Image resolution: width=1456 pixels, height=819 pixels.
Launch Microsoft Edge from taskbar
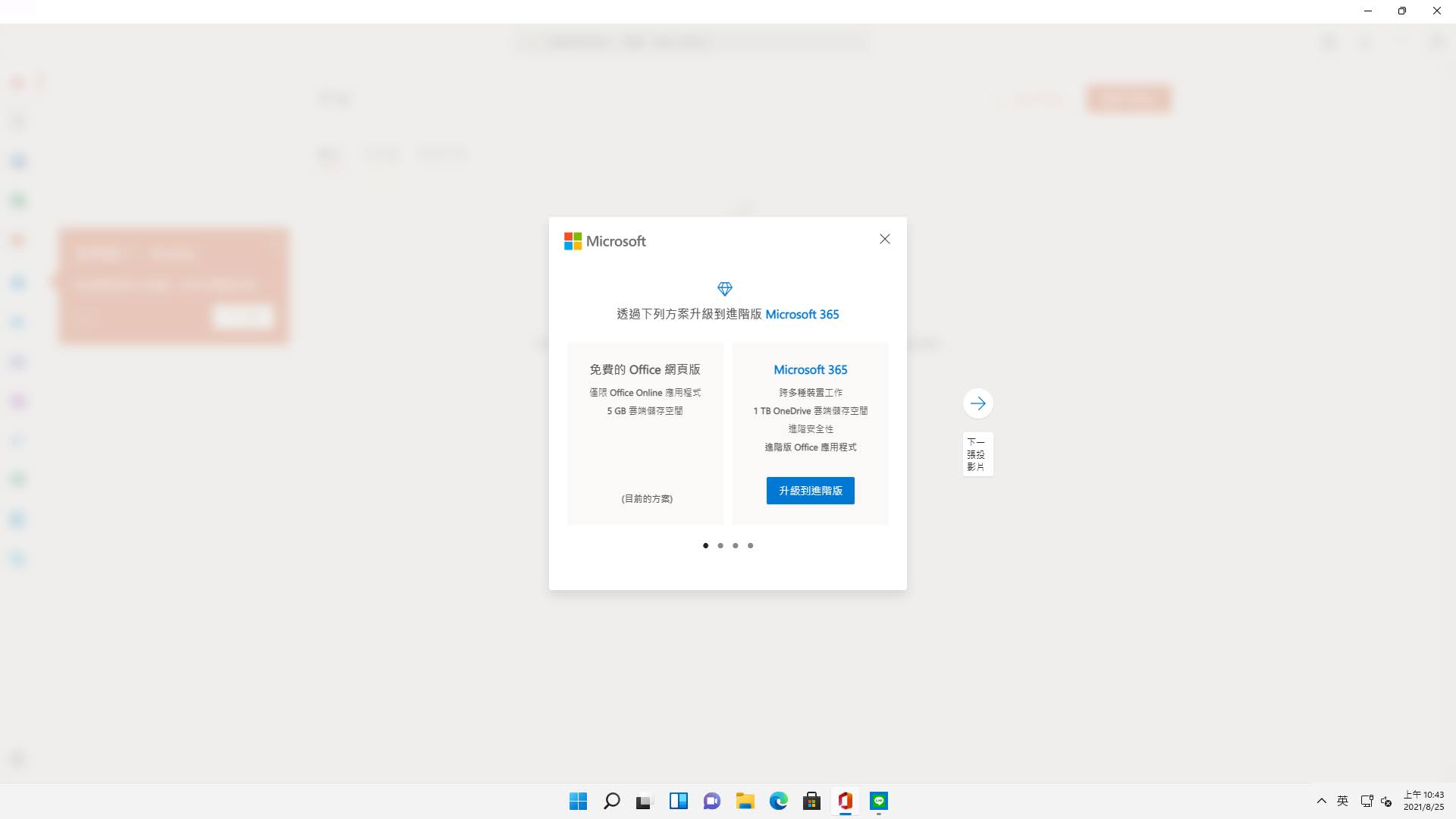[778, 801]
